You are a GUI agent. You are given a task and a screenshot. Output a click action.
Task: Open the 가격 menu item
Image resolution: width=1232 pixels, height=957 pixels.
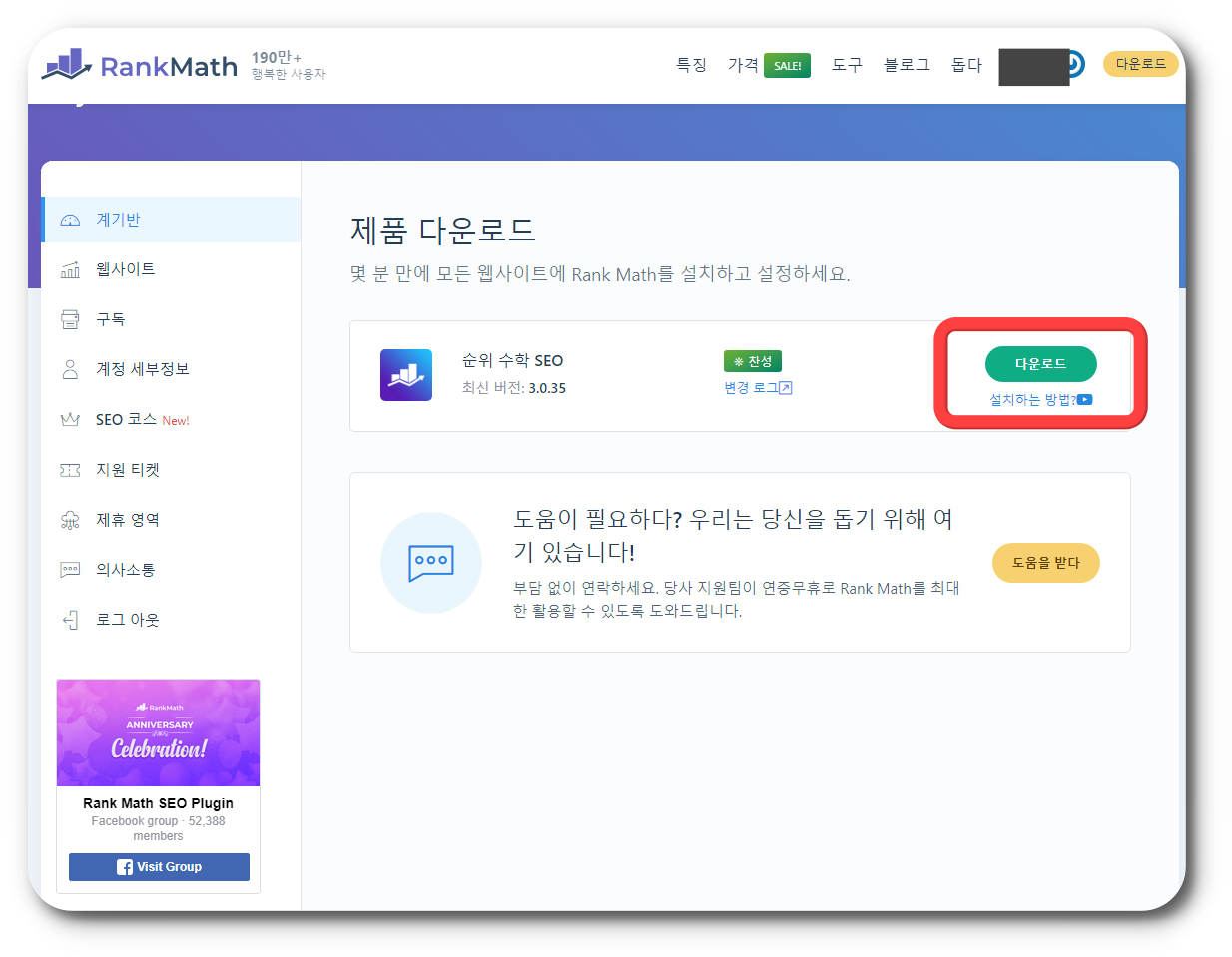point(743,64)
